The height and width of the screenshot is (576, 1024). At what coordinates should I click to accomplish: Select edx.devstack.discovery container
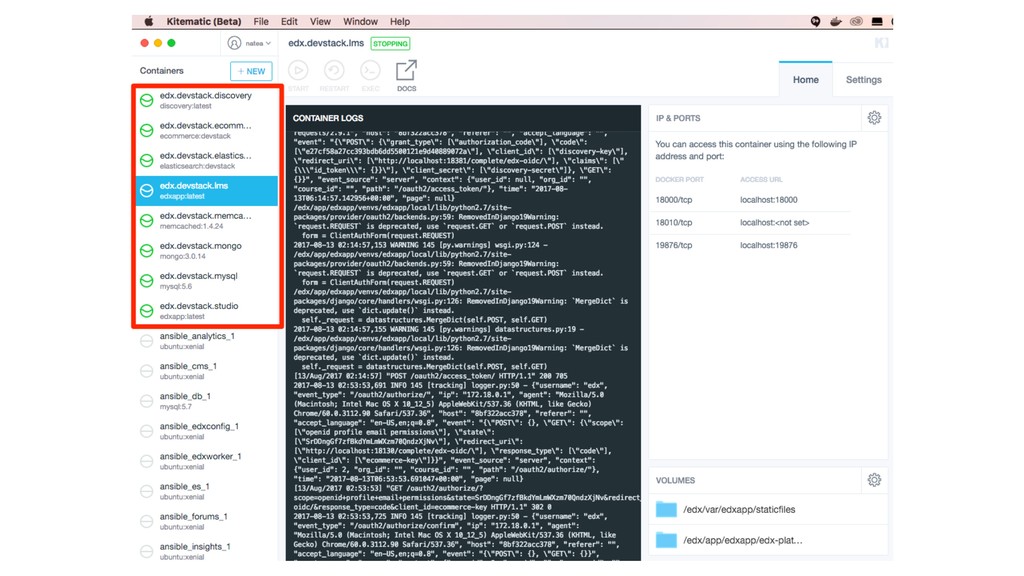[207, 100]
